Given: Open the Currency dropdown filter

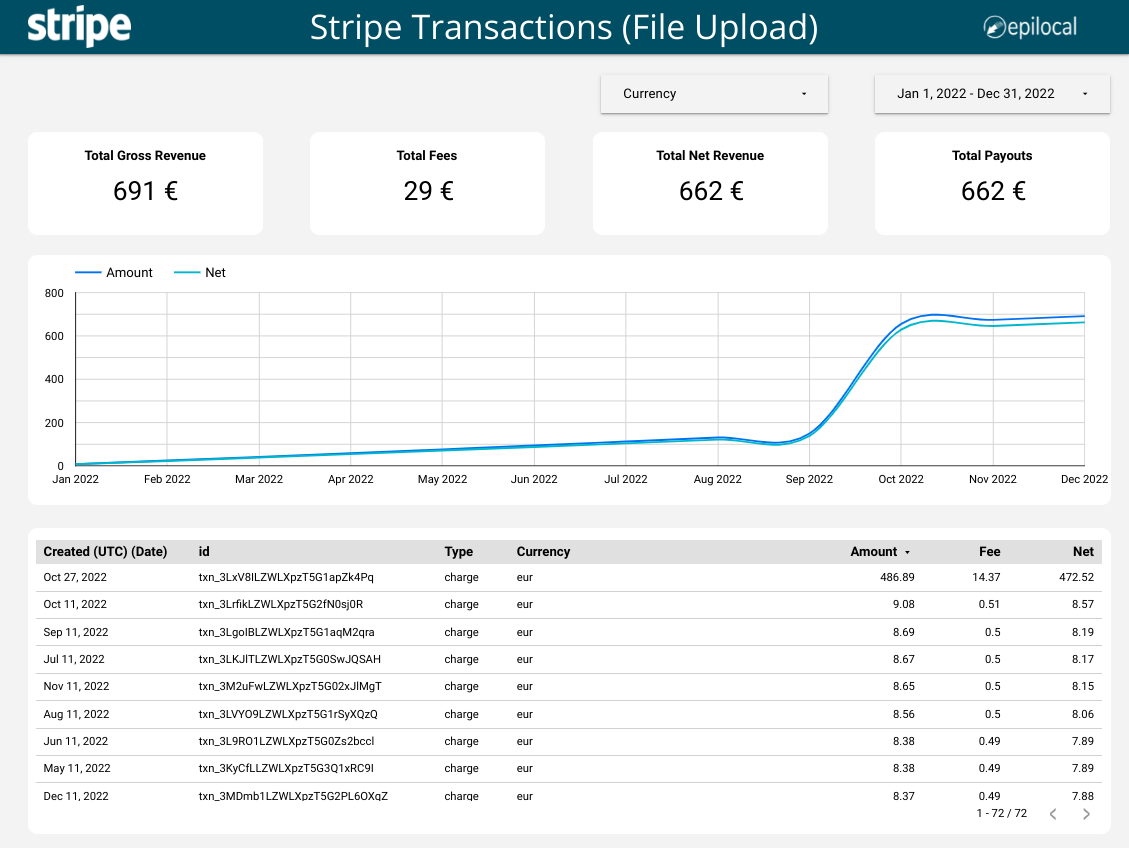Looking at the screenshot, I should (714, 94).
